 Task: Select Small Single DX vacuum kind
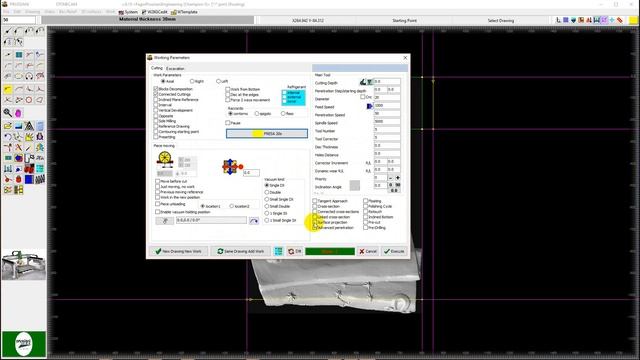(267, 199)
